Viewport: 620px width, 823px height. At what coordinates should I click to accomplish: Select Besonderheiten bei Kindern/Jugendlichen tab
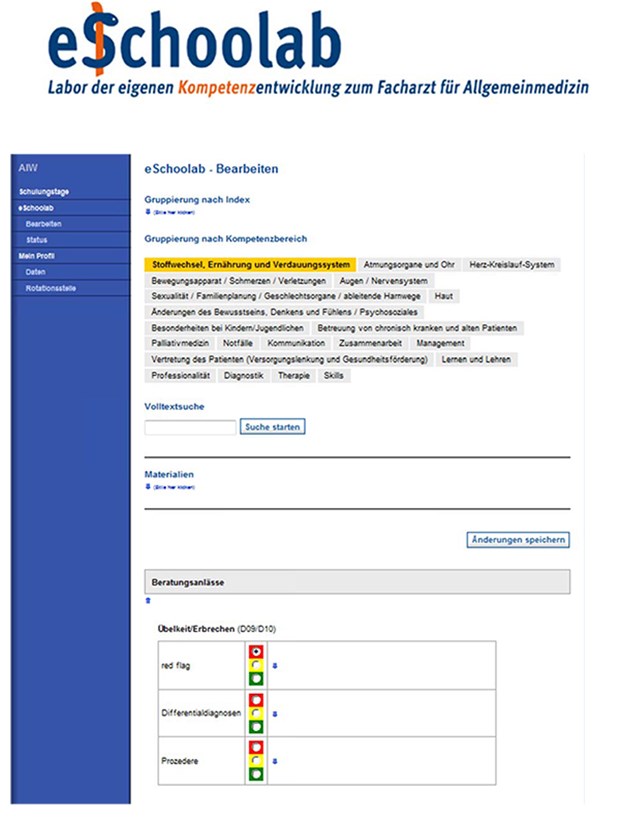[x=227, y=328]
